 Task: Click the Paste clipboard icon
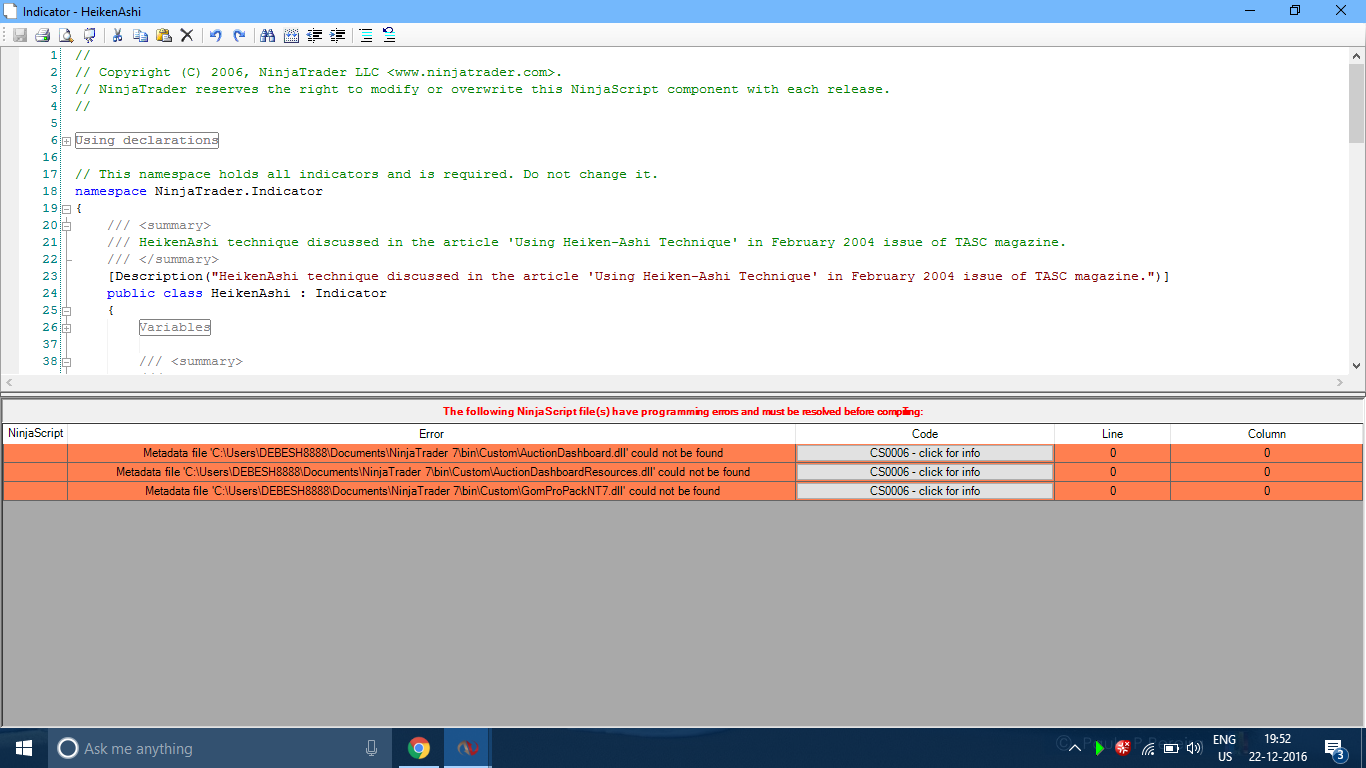(163, 35)
